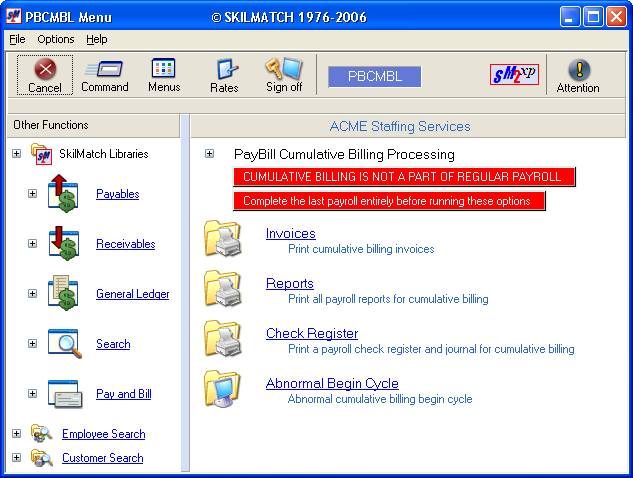Click Print cumulative billing invoices text
This screenshot has height=478, width=633.
coord(361,249)
